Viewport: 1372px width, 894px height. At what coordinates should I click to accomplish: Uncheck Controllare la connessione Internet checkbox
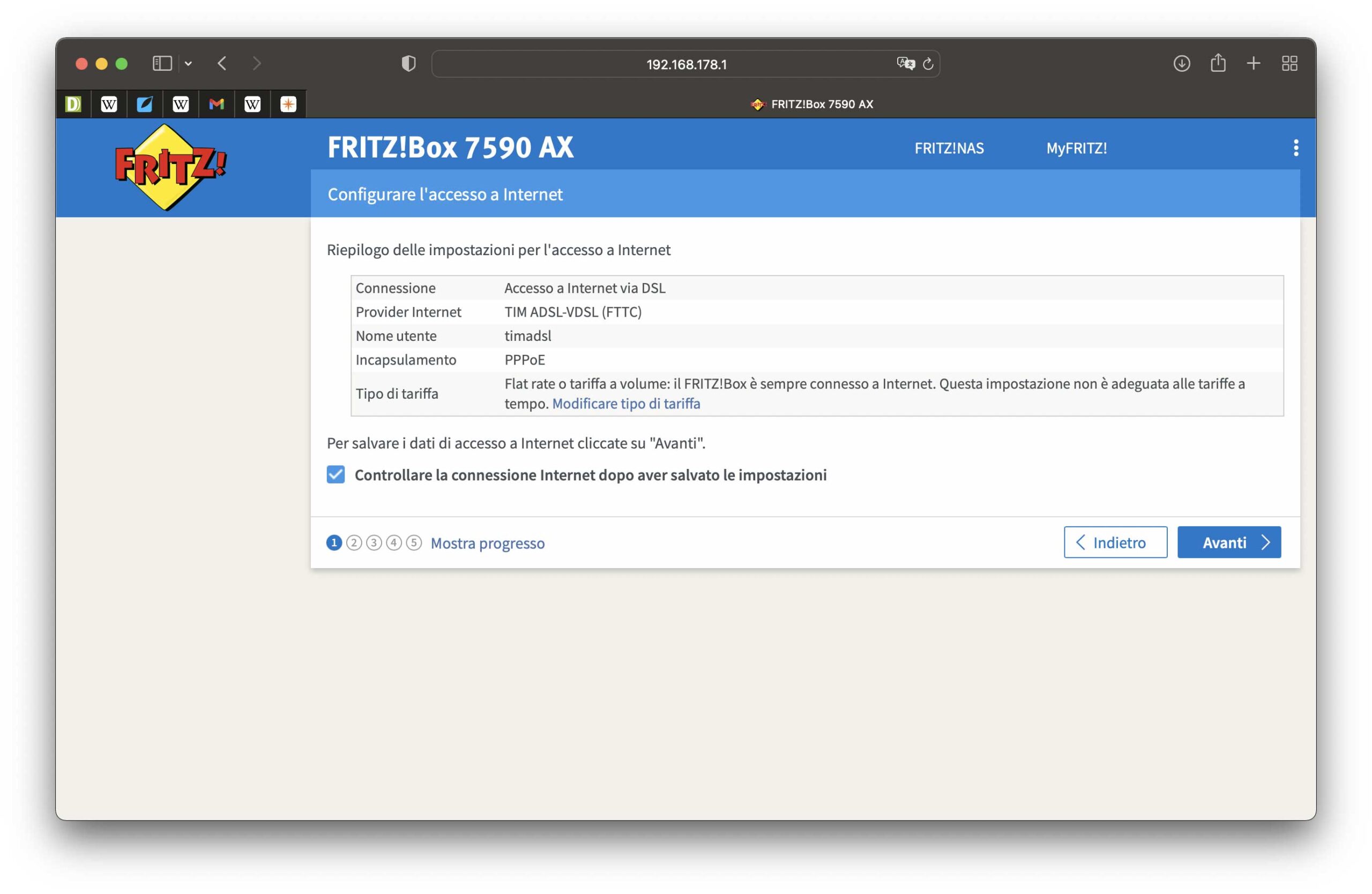pyautogui.click(x=335, y=474)
